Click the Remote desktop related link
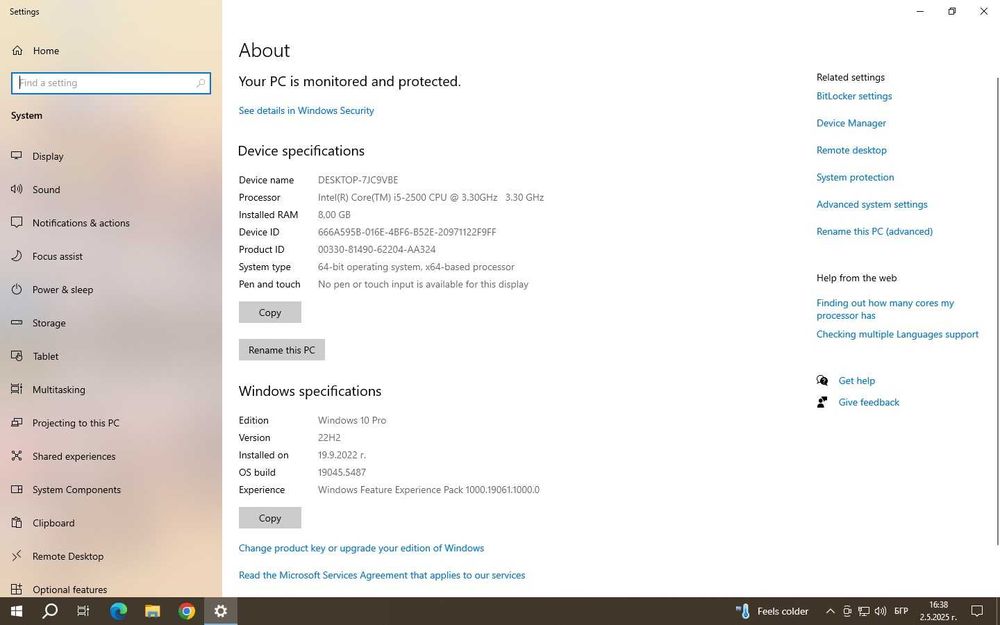The width and height of the screenshot is (1000, 625). [851, 151]
